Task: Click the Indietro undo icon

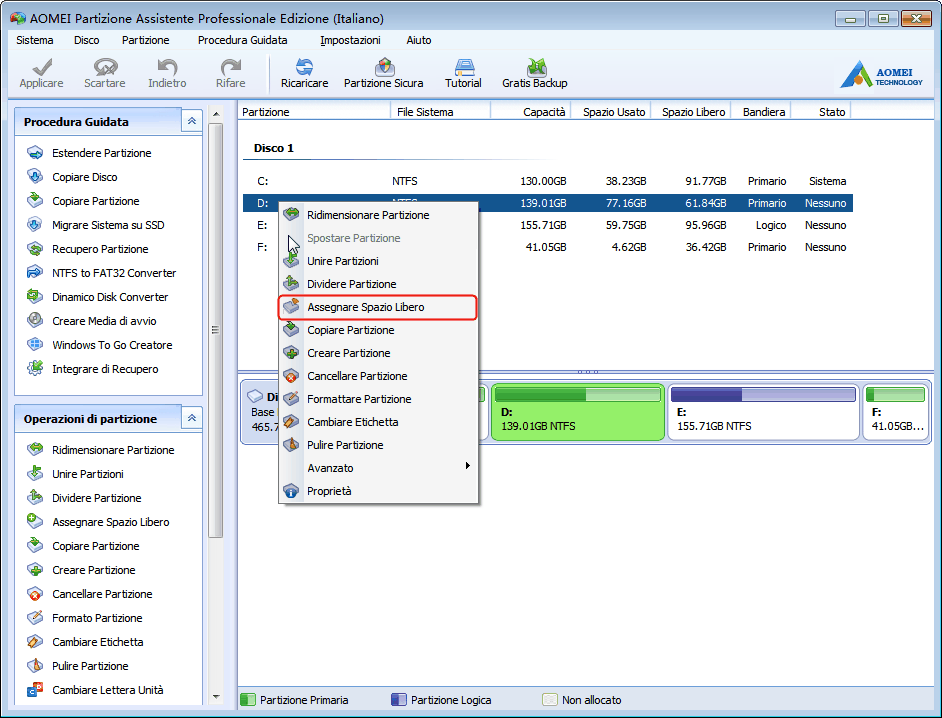Action: [167, 67]
